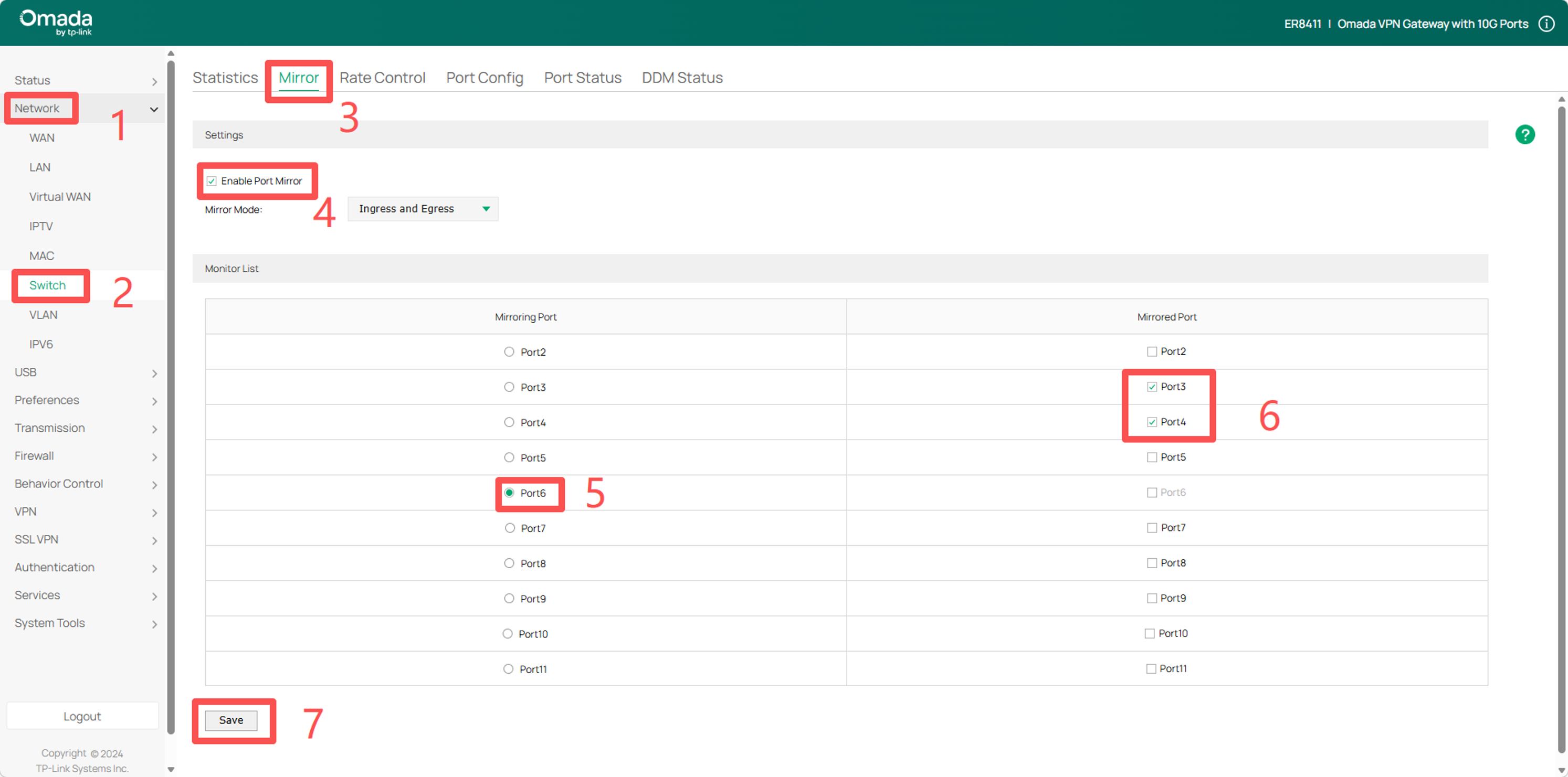Choose Port5 as mirroring port

point(509,457)
